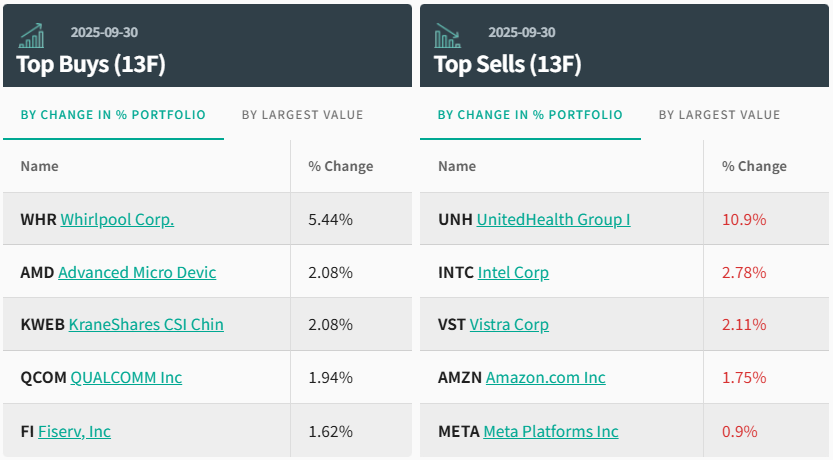Open the UnitedHealth Group I link
This screenshot has width=833, height=460.
(553, 219)
